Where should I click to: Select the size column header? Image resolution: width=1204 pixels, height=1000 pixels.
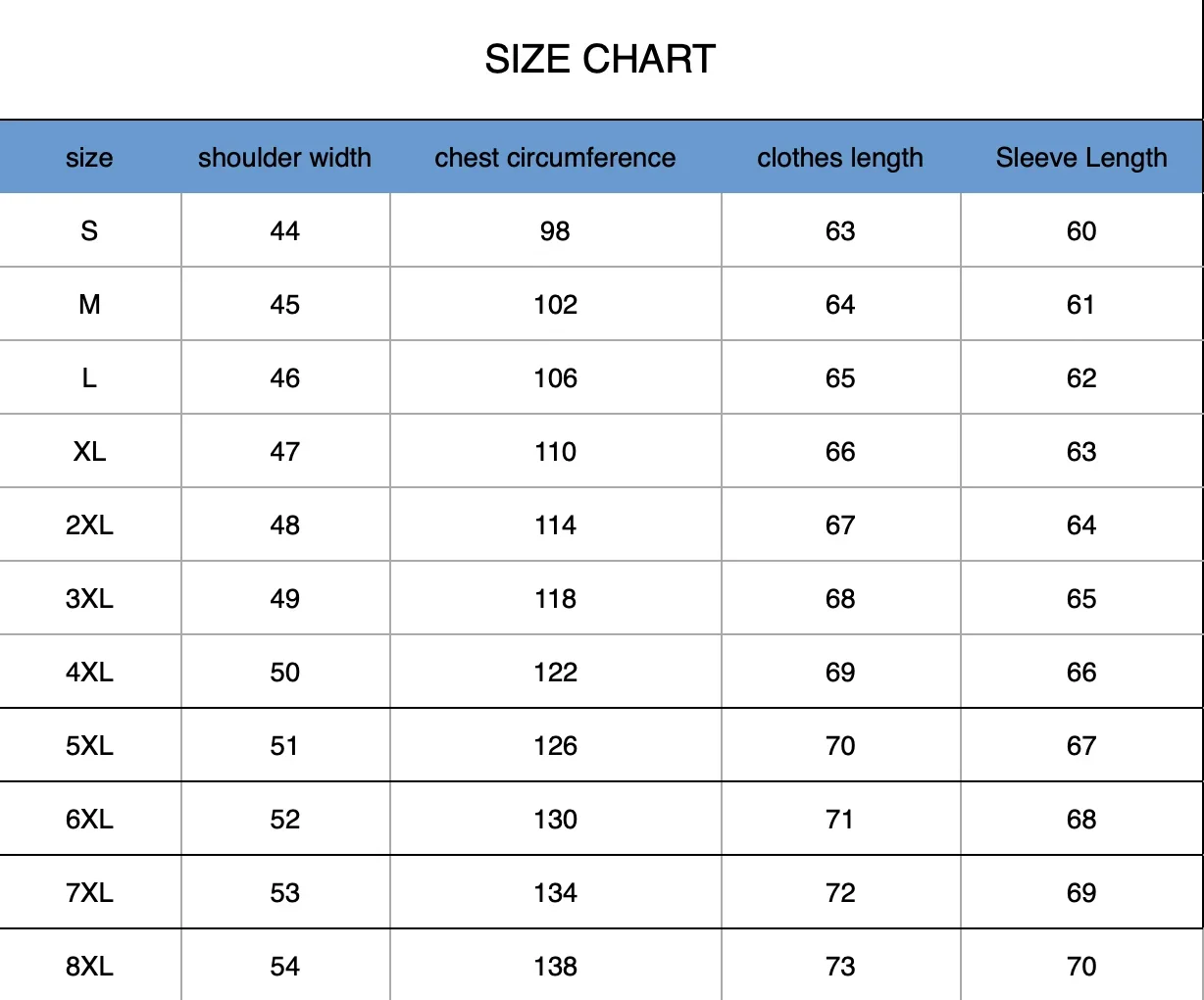pos(89,158)
